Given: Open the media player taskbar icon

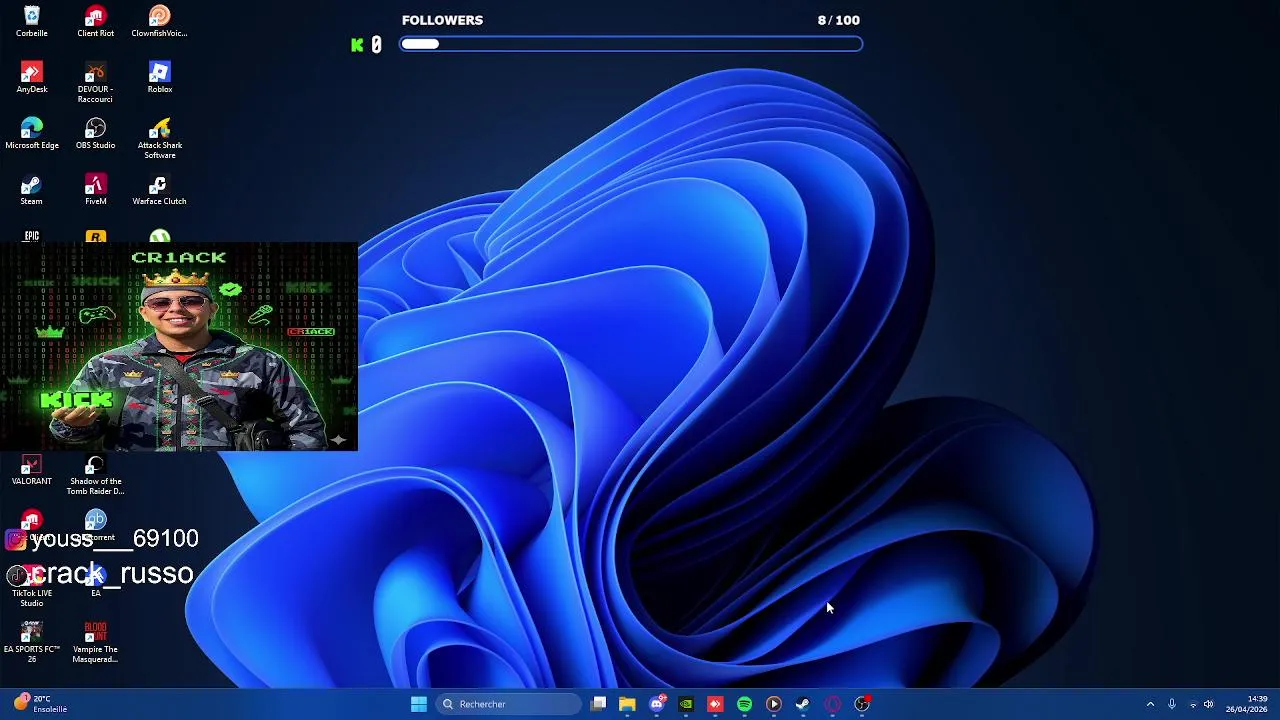Looking at the screenshot, I should 773,704.
